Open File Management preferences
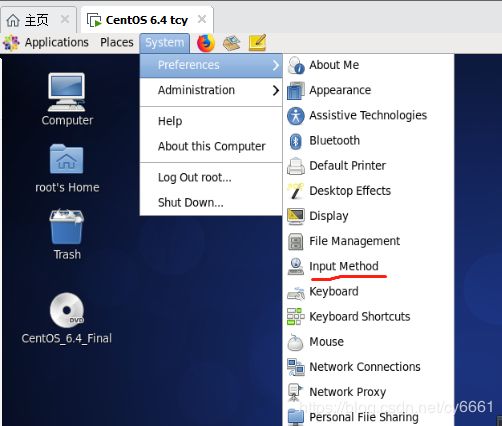This screenshot has height=426, width=502. tap(368, 241)
